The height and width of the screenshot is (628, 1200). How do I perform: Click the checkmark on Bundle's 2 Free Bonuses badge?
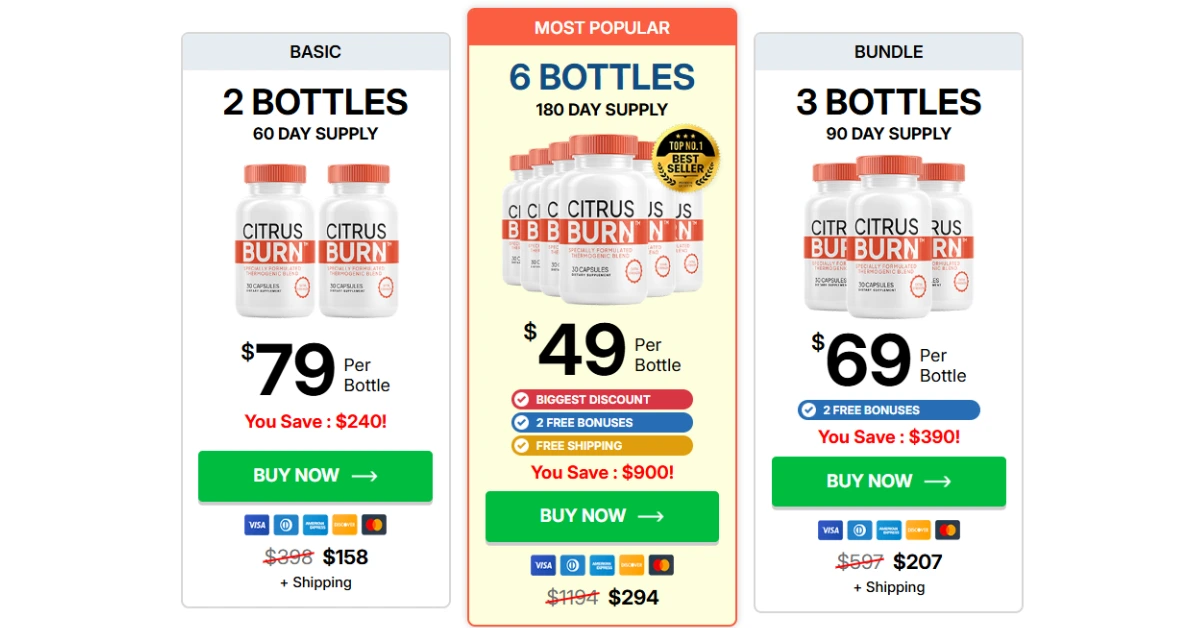coord(808,409)
